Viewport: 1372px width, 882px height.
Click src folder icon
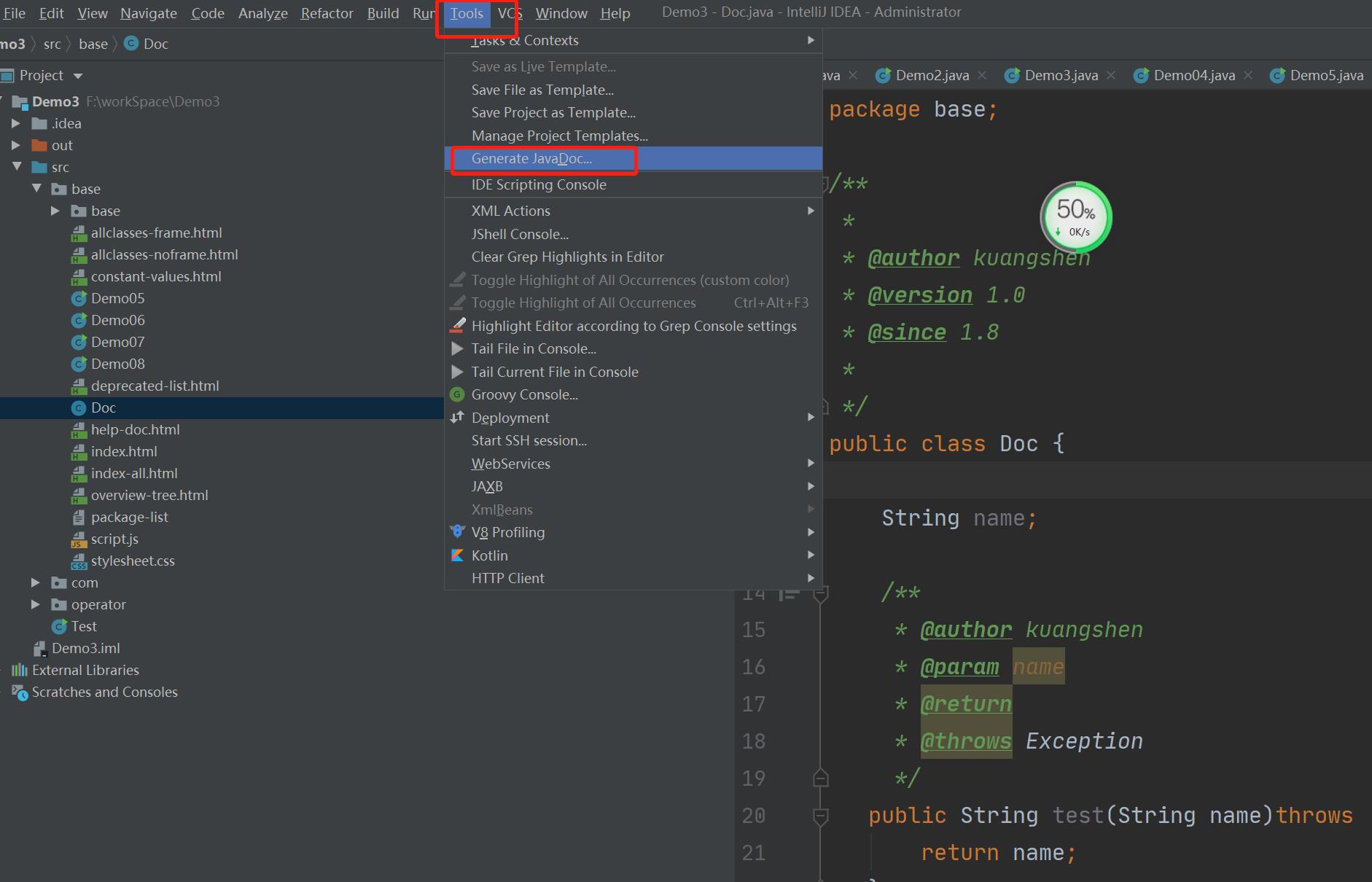coord(39,167)
